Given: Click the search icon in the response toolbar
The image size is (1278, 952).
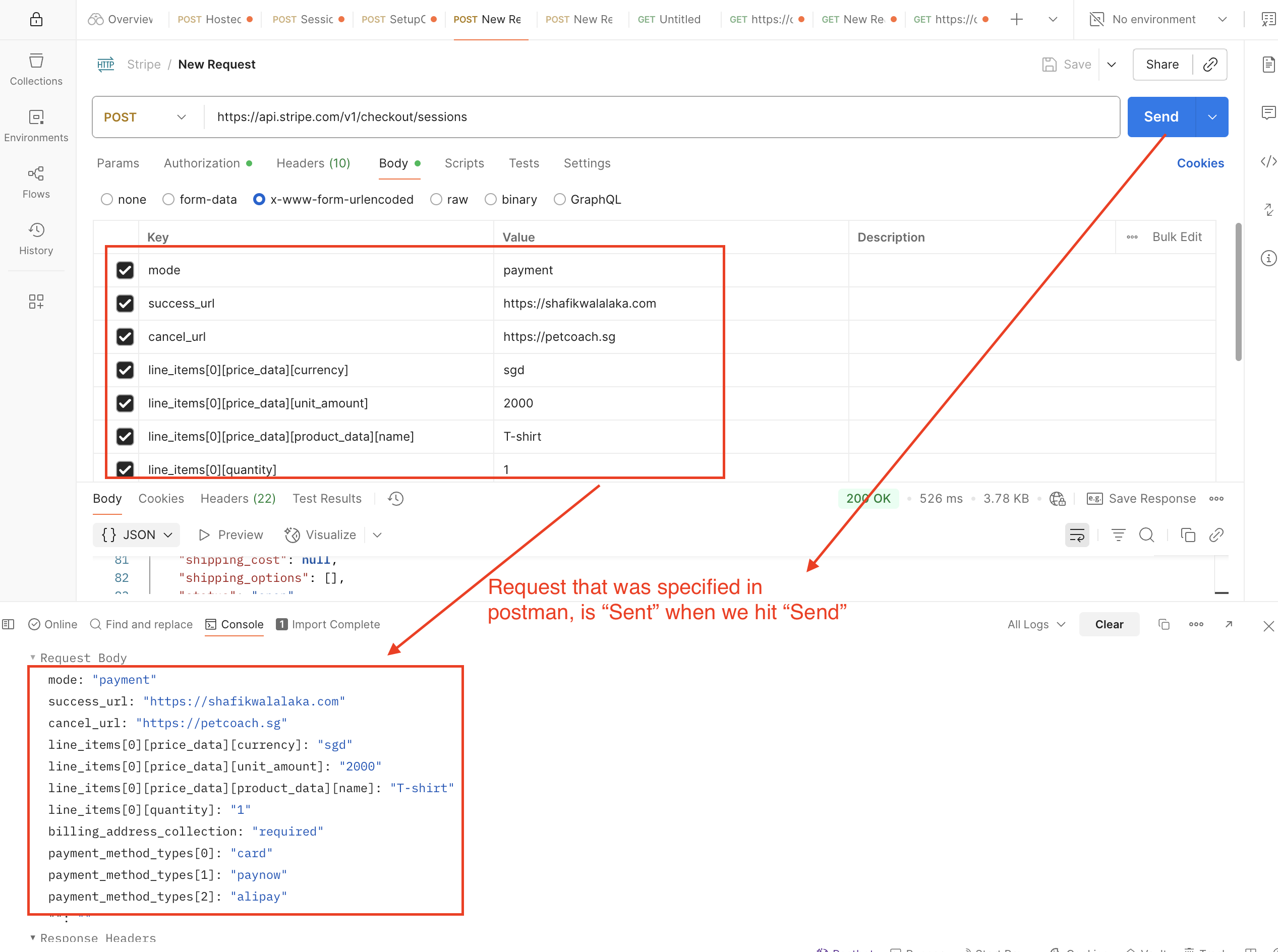Looking at the screenshot, I should pyautogui.click(x=1146, y=535).
